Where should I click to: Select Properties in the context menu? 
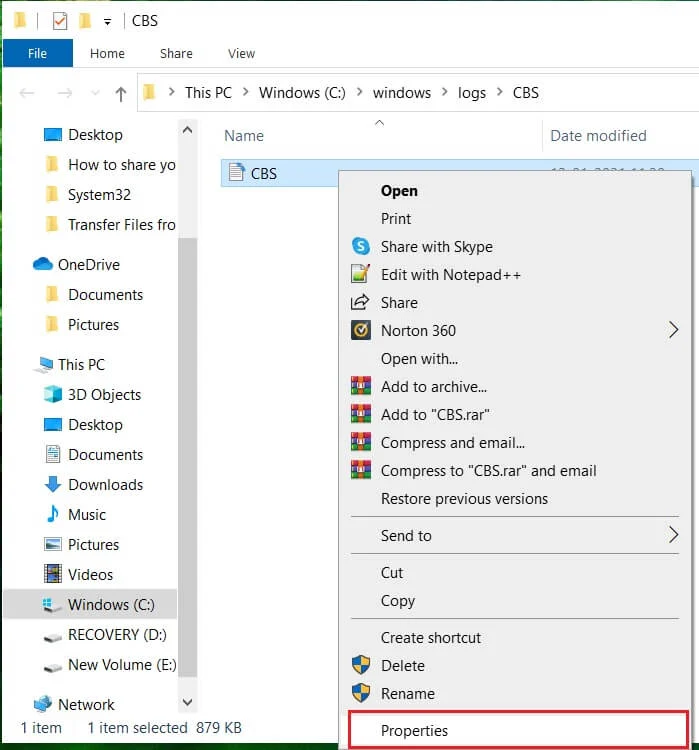[x=519, y=730]
